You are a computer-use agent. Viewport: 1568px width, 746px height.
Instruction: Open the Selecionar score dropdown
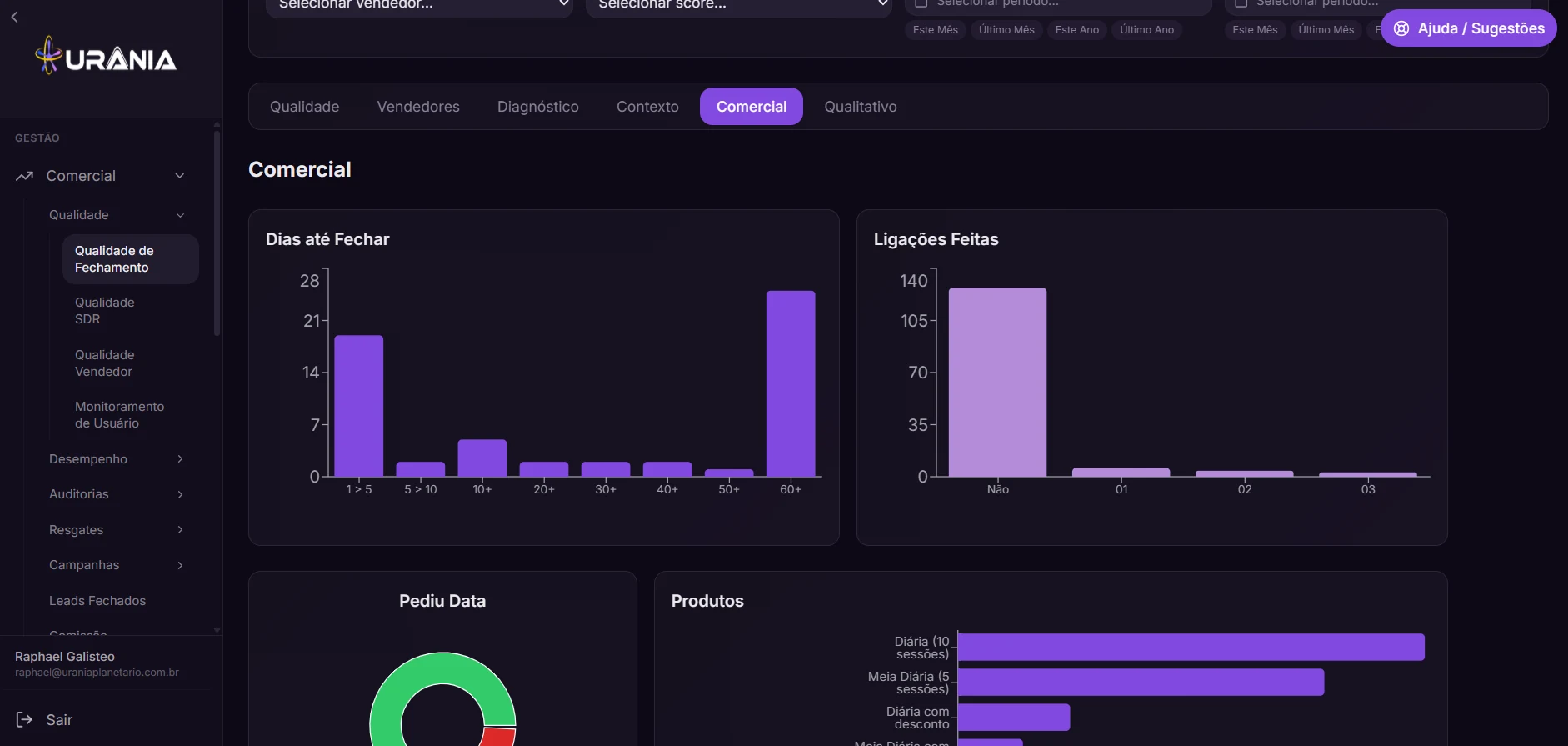739,5
